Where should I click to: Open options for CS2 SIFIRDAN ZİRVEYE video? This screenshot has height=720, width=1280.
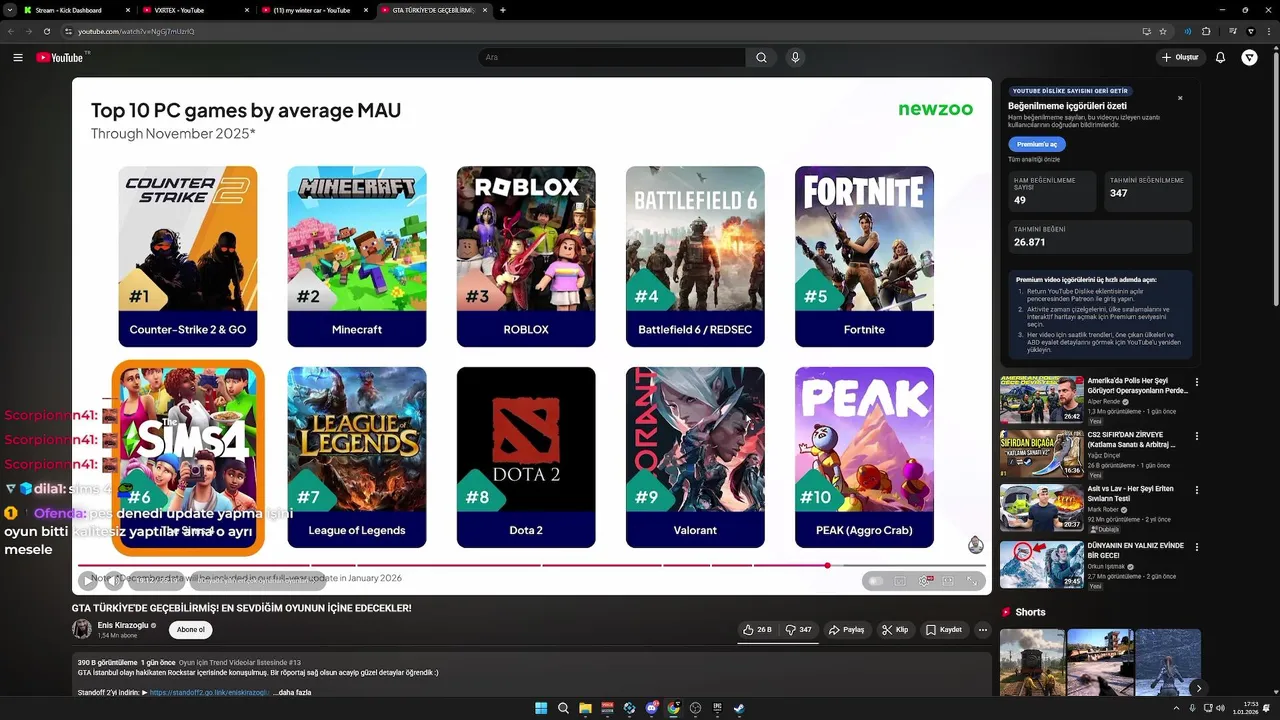point(1197,436)
